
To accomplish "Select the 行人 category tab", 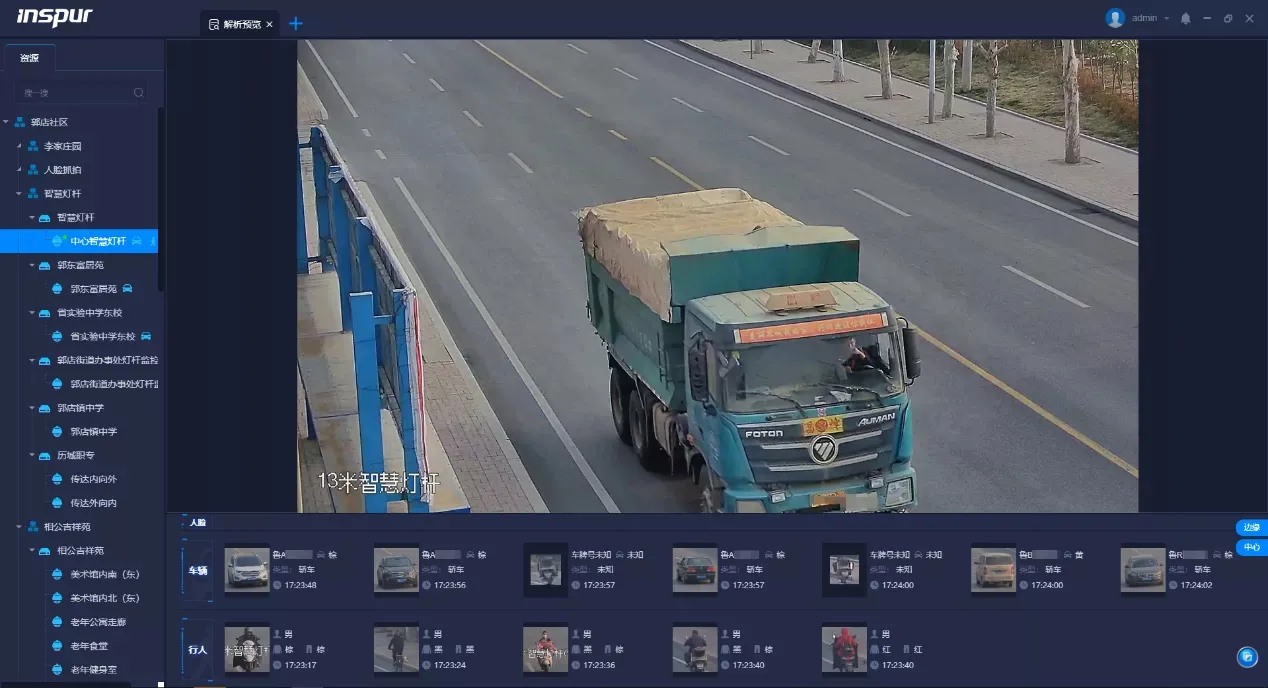I will 197,650.
